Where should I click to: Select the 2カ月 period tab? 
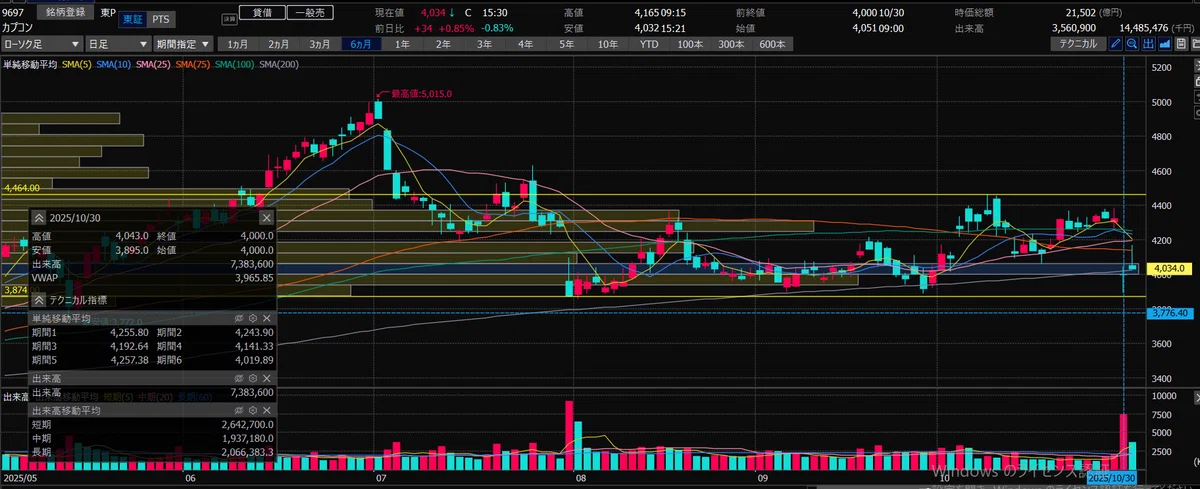coord(279,44)
